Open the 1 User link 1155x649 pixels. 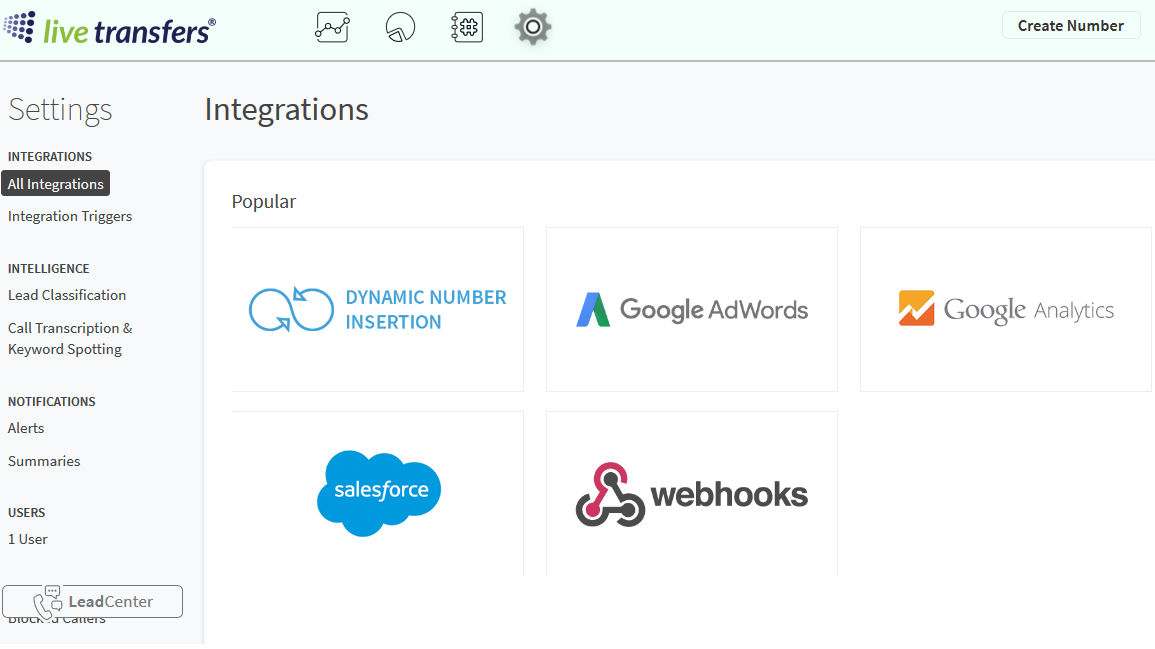click(x=27, y=539)
